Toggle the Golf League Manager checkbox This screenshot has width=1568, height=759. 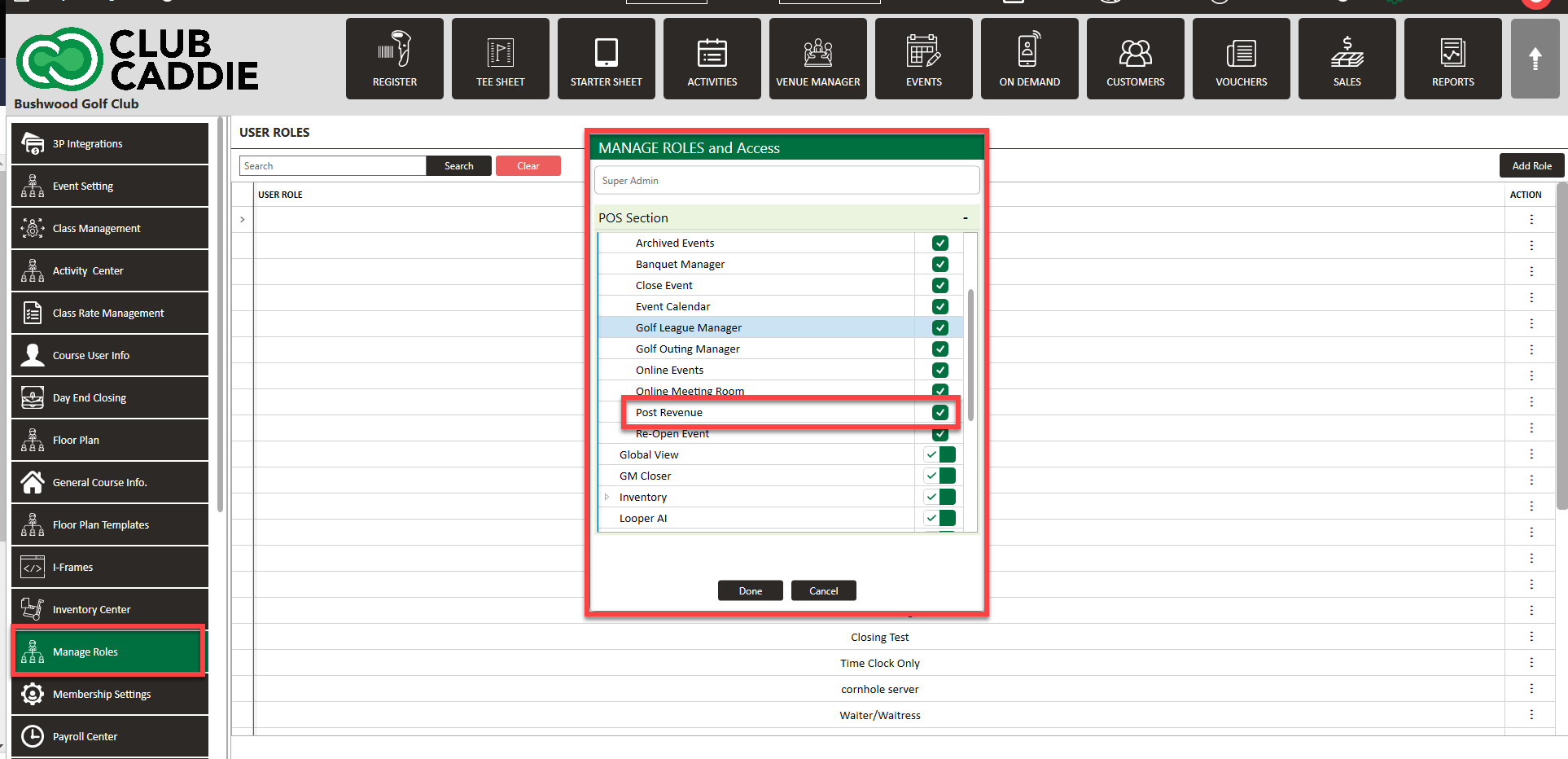940,328
